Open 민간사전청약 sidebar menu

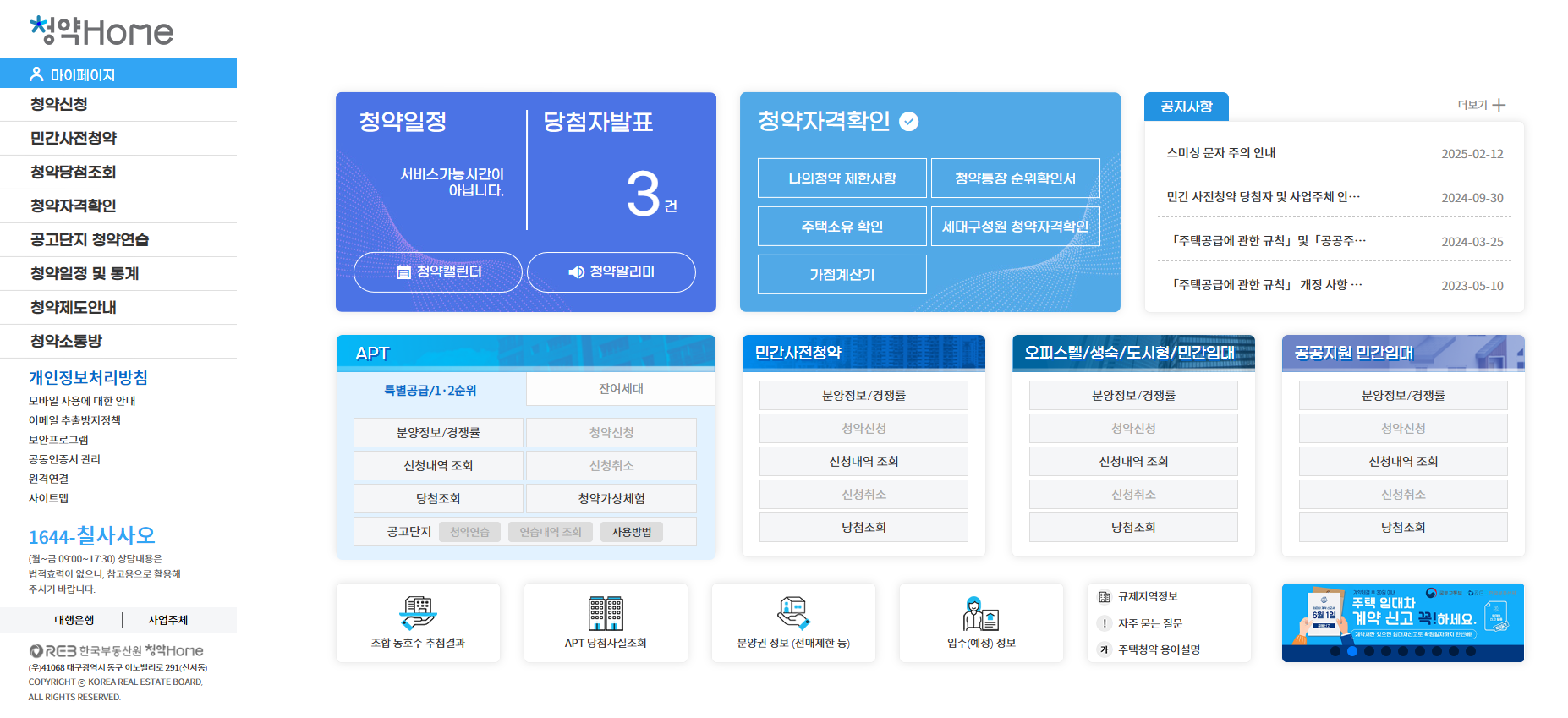[x=118, y=138]
